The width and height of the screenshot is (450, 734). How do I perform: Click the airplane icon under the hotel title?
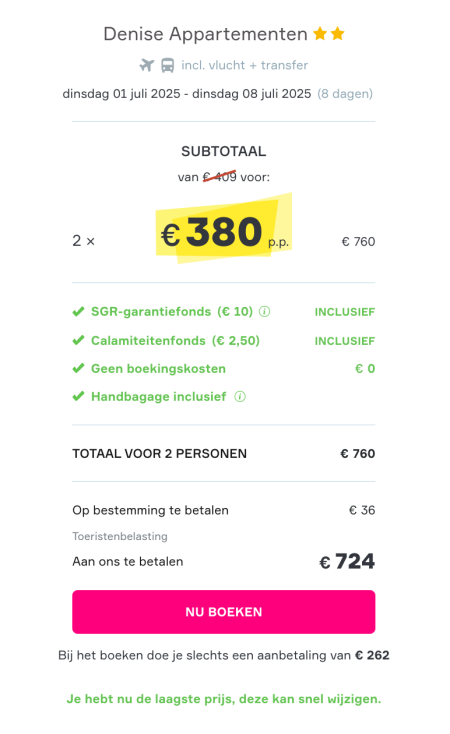click(147, 65)
